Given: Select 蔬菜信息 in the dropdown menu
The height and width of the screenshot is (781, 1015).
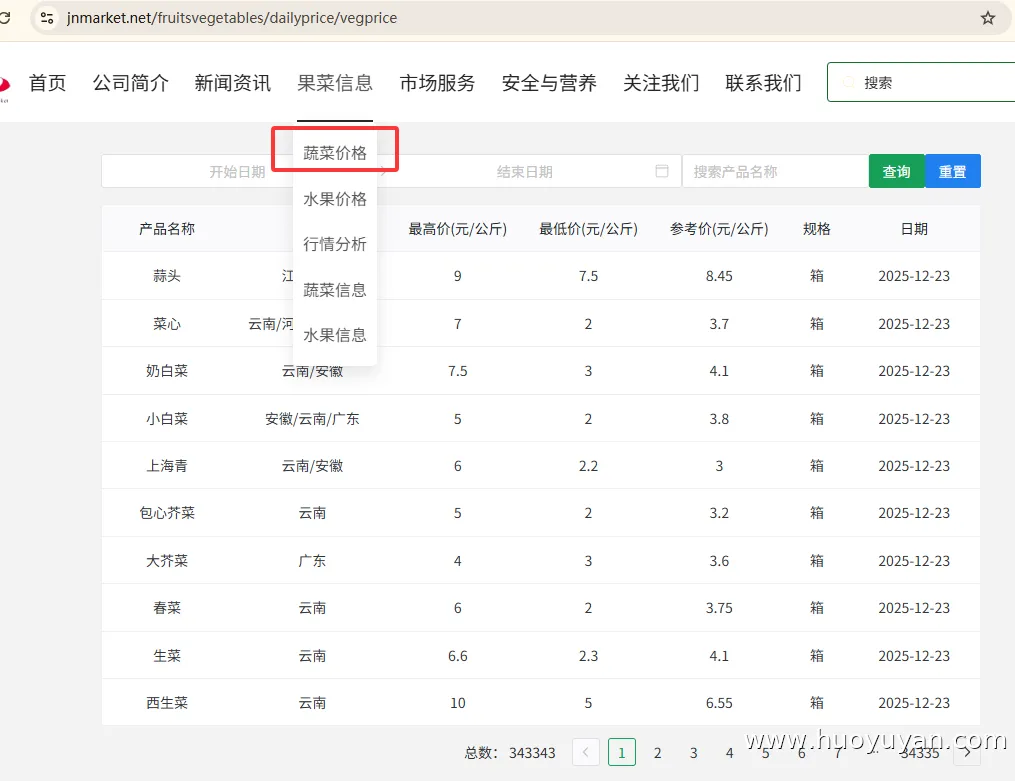Looking at the screenshot, I should (x=335, y=290).
